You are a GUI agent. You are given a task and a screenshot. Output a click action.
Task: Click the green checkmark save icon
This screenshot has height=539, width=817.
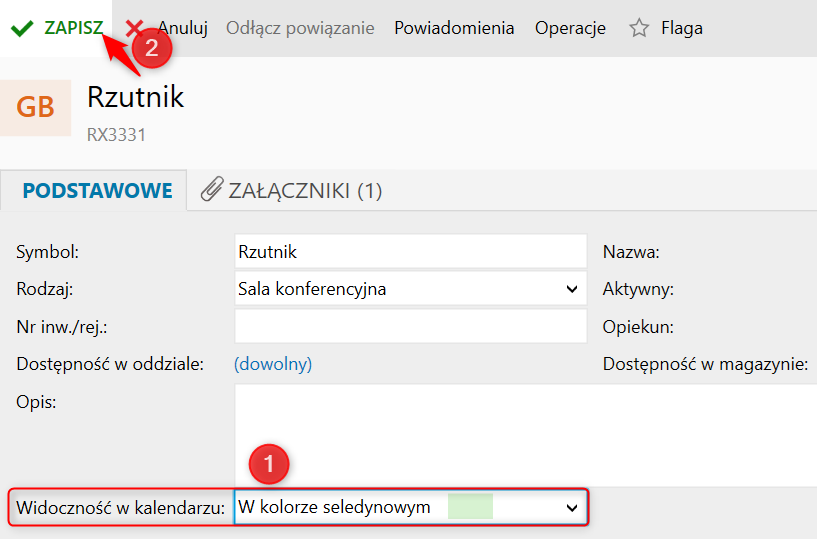click(22, 28)
